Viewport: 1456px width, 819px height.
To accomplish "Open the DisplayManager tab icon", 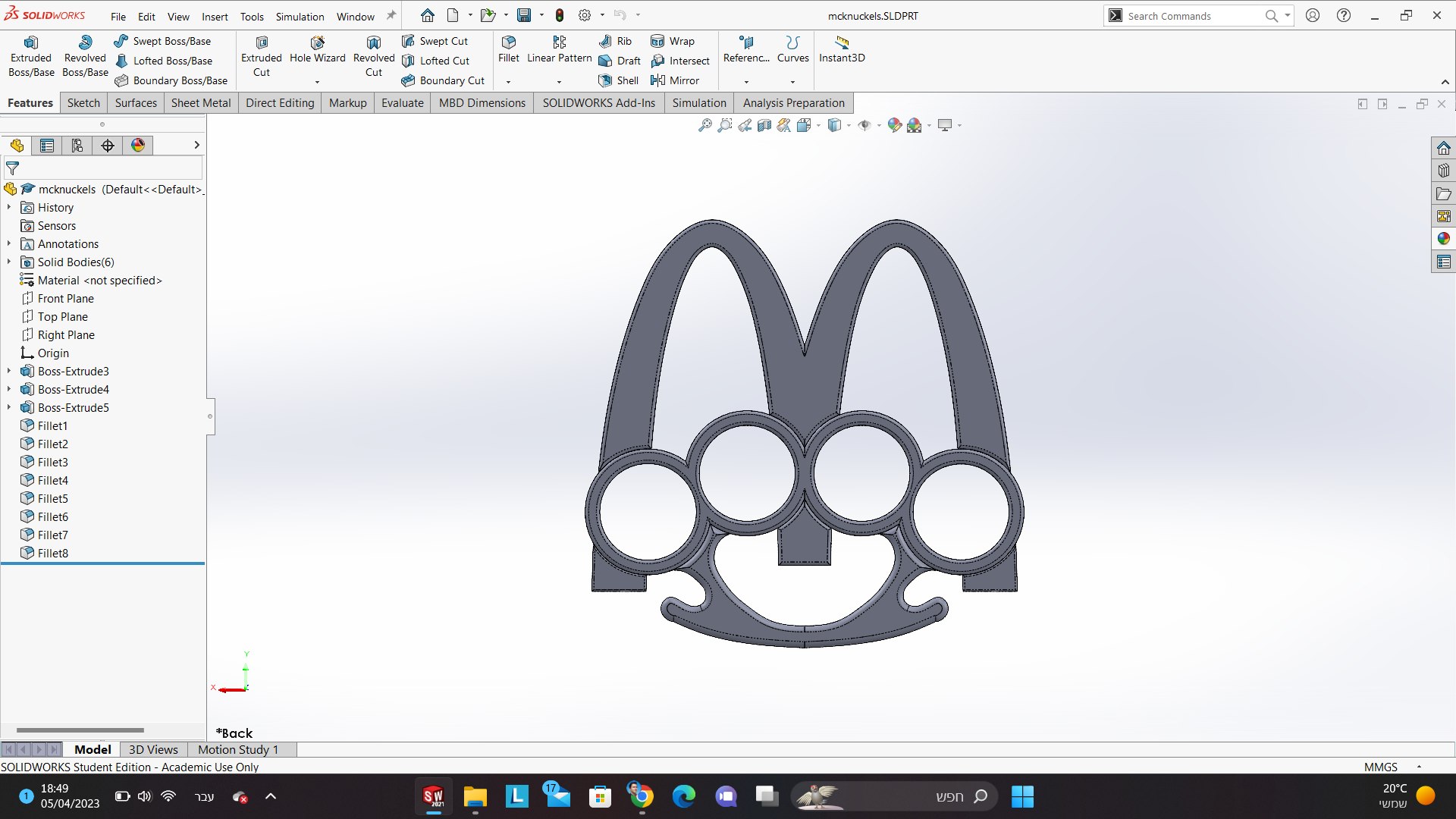I will [138, 146].
